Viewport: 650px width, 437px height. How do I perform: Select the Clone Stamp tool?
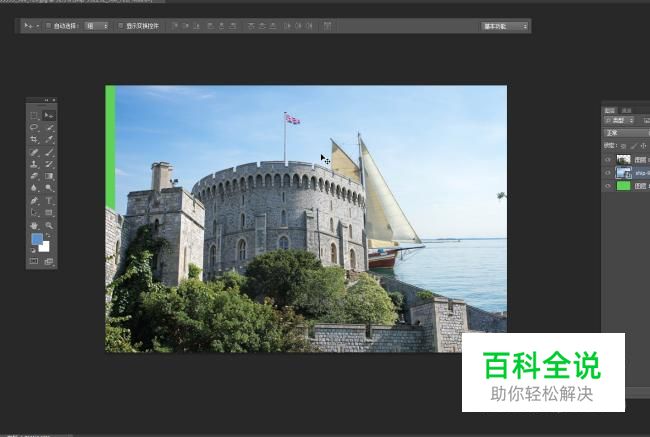[x=34, y=164]
